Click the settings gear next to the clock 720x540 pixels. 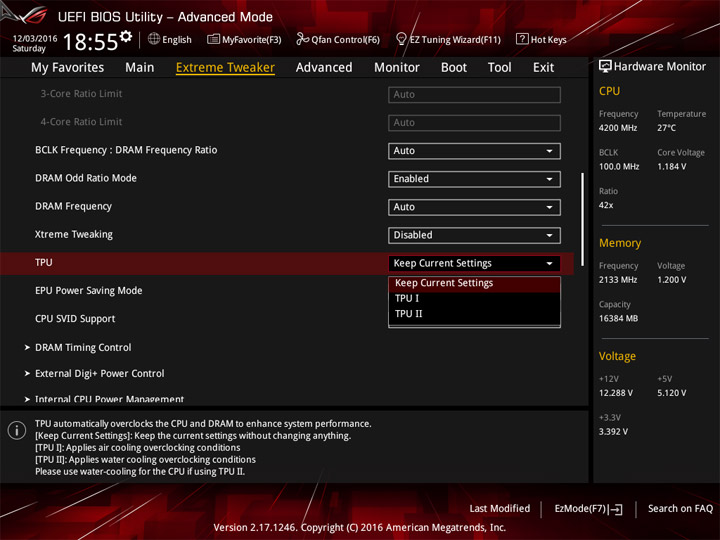pos(126,36)
